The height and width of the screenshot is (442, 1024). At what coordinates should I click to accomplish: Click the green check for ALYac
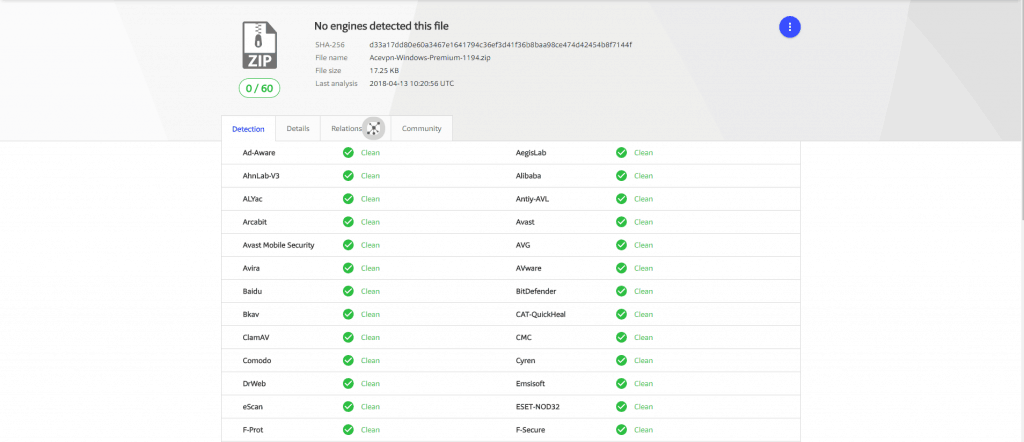(348, 199)
